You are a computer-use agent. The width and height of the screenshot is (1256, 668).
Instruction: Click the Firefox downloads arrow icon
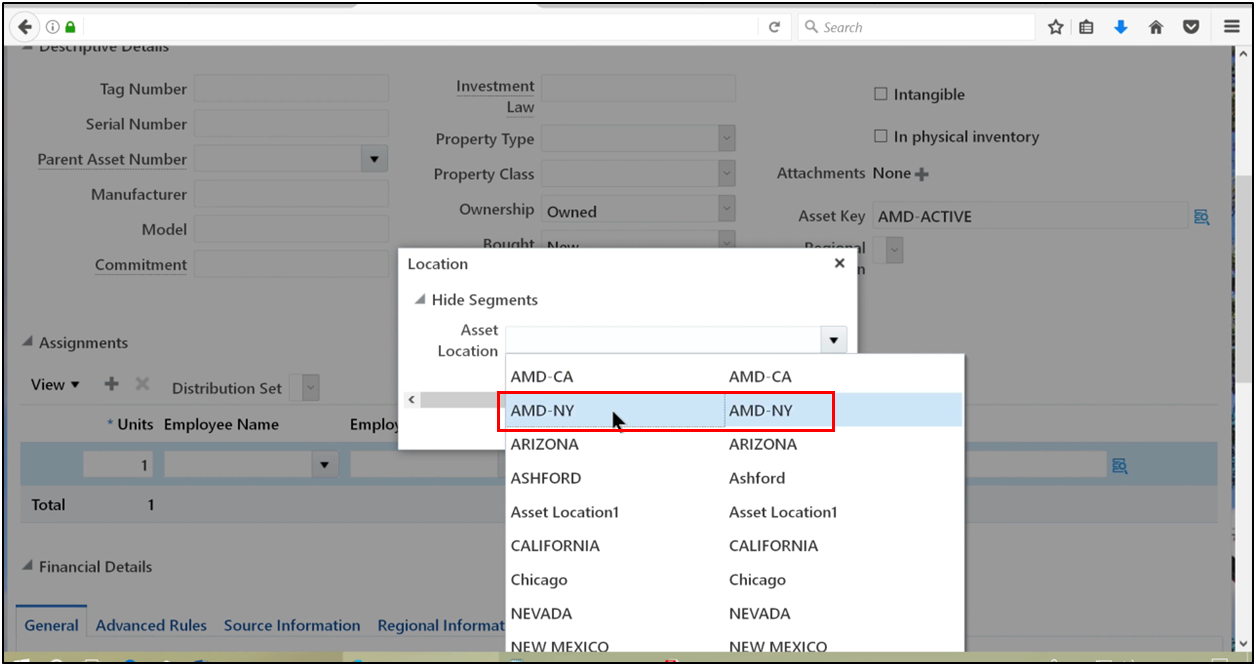[1121, 27]
